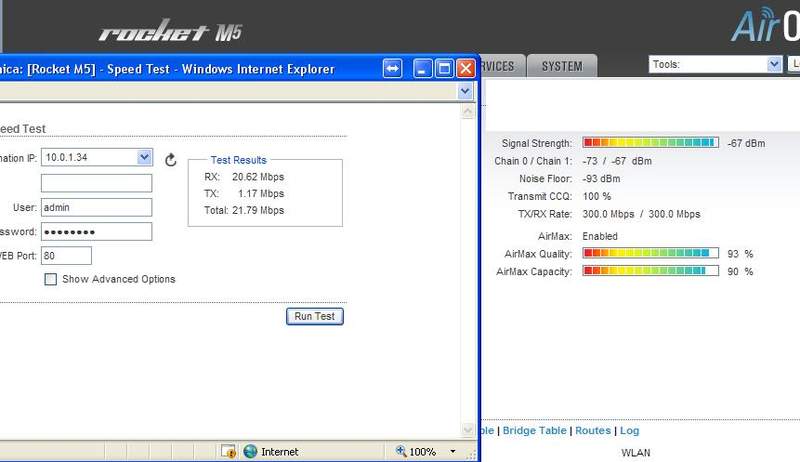This screenshot has height=462, width=800.
Task: Open the Tools dropdown menu
Action: [x=774, y=64]
